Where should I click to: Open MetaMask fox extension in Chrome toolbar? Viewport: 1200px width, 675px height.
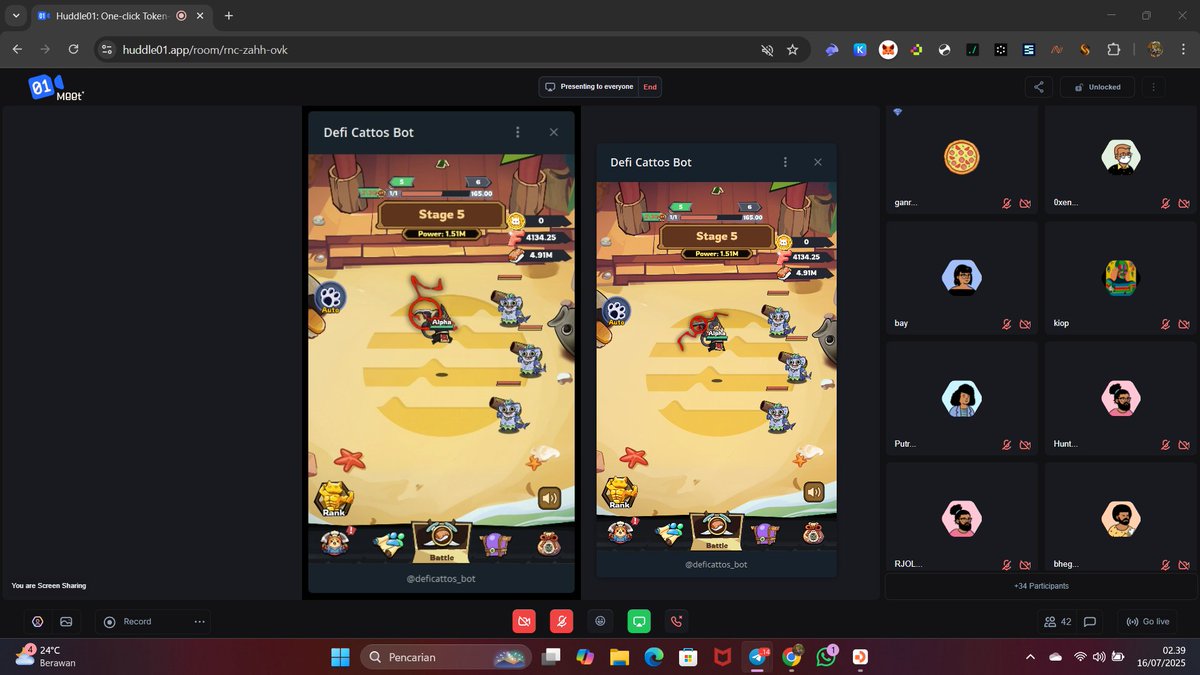(887, 49)
